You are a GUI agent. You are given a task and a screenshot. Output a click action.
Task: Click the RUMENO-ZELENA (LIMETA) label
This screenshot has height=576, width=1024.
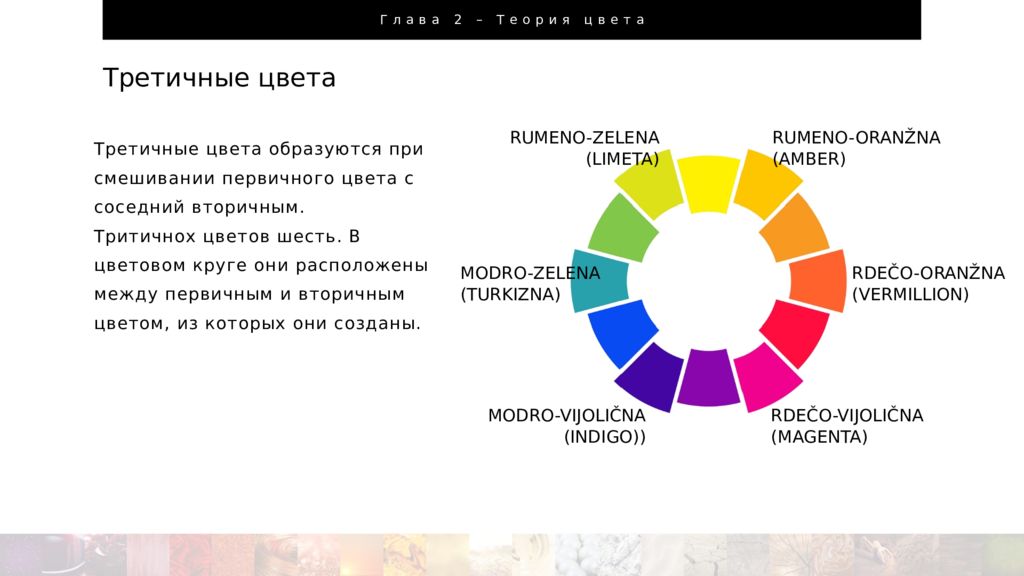(x=584, y=148)
